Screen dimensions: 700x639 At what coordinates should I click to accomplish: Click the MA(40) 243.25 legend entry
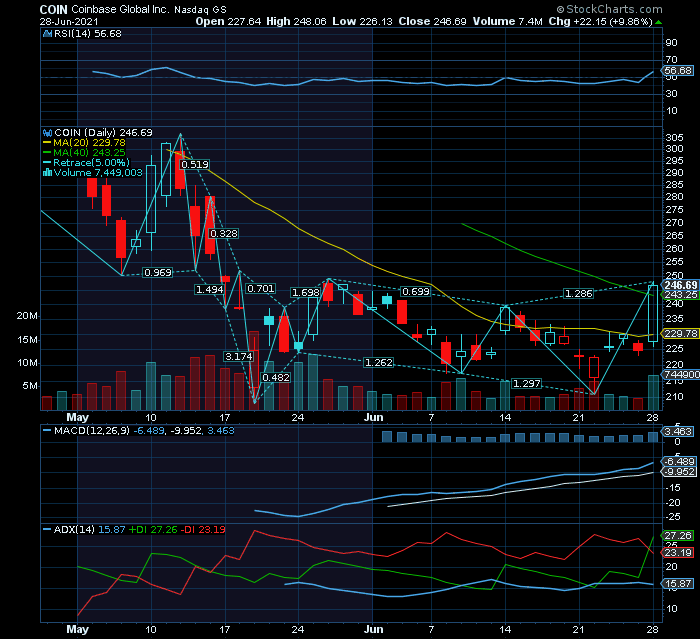pos(89,153)
